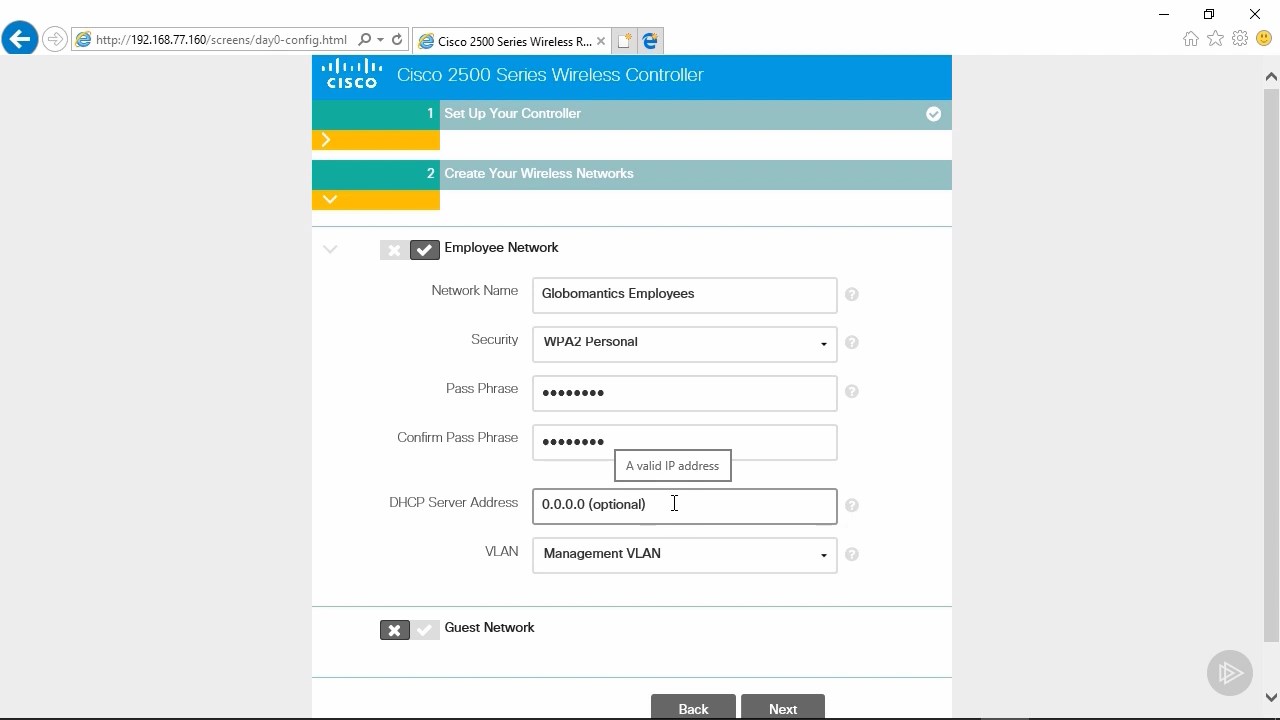Click the DHCP Server Address label
The width and height of the screenshot is (1280, 720).
click(x=454, y=503)
